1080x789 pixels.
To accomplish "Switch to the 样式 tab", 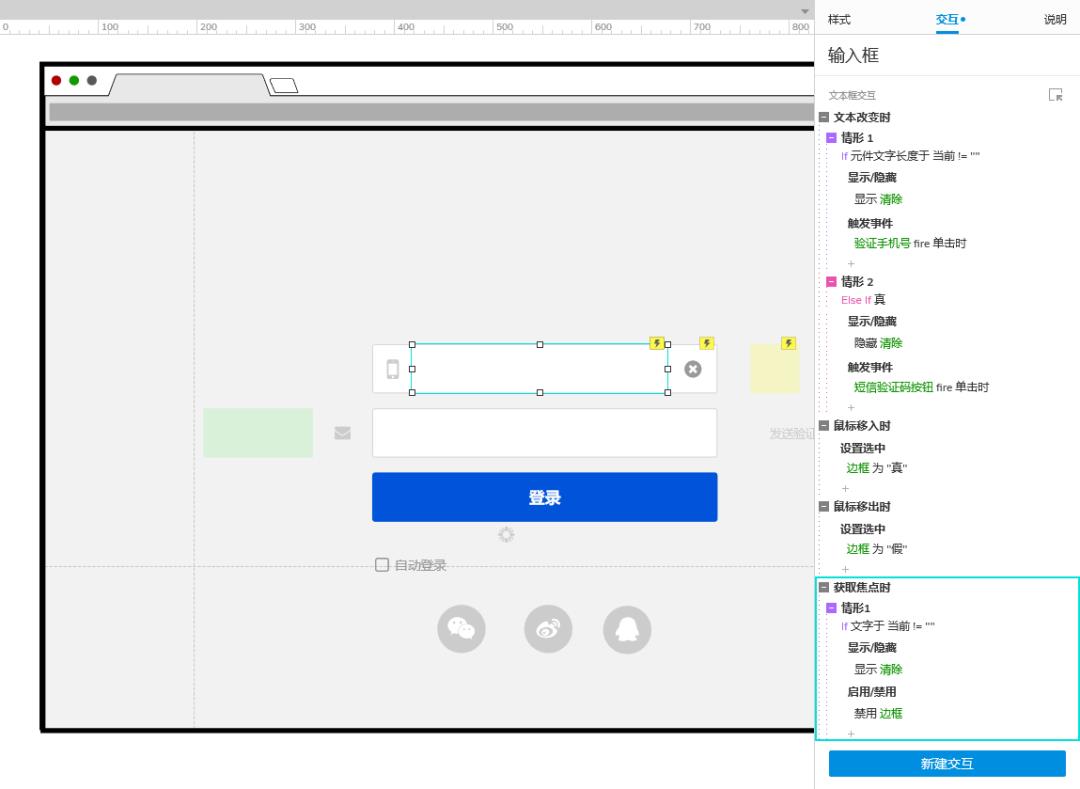I will (x=839, y=19).
